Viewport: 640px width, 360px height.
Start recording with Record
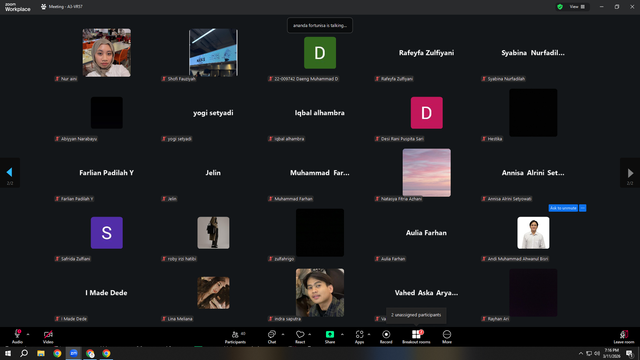pyautogui.click(x=386, y=336)
